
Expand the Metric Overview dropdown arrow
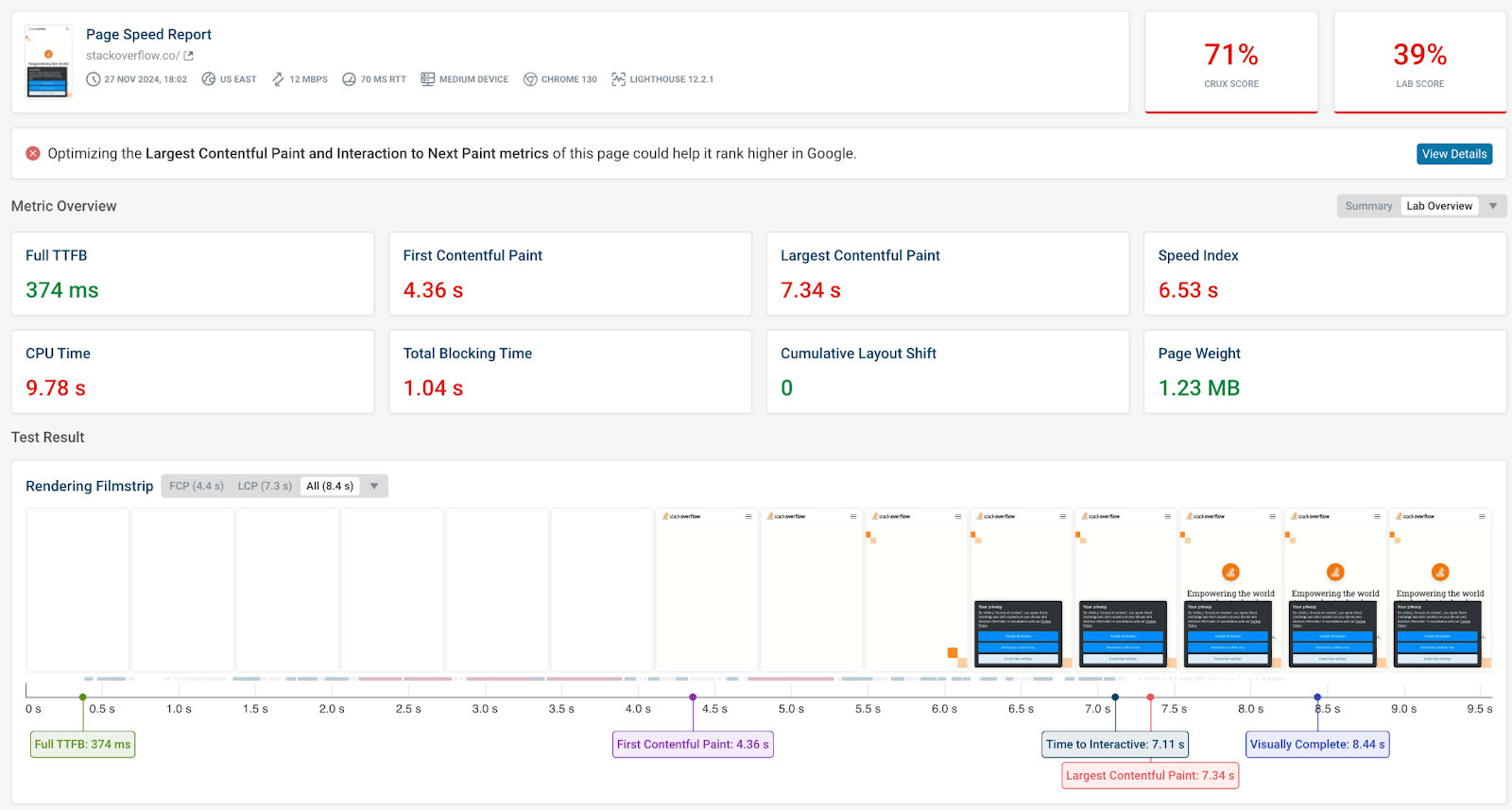(1493, 206)
